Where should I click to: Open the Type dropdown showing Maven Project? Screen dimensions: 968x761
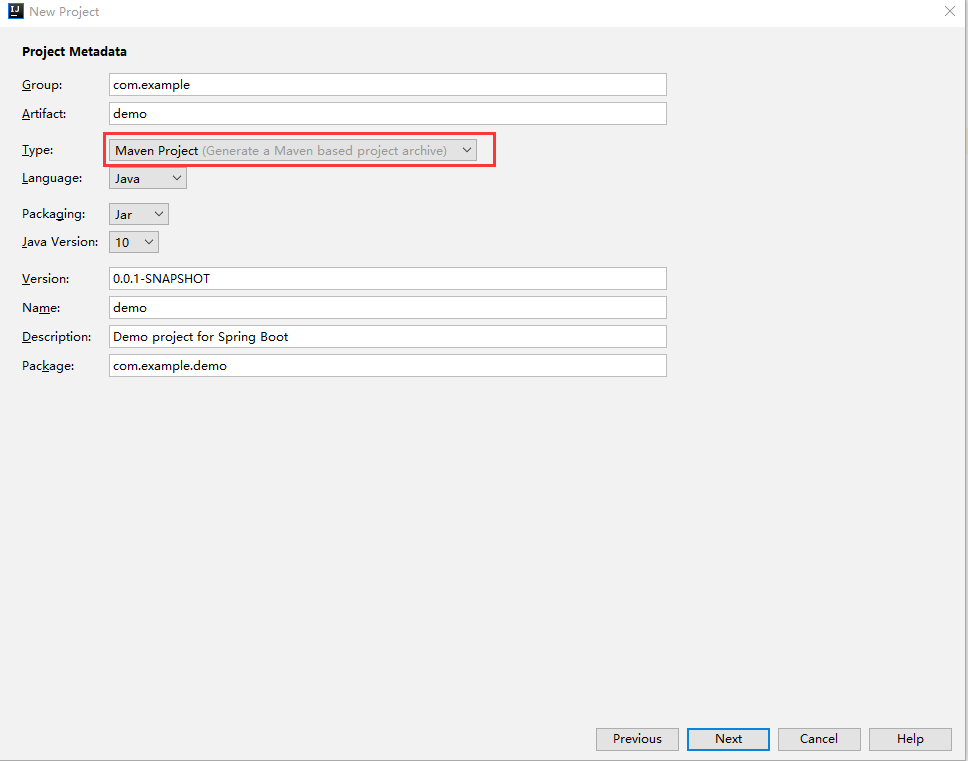pyautogui.click(x=293, y=150)
